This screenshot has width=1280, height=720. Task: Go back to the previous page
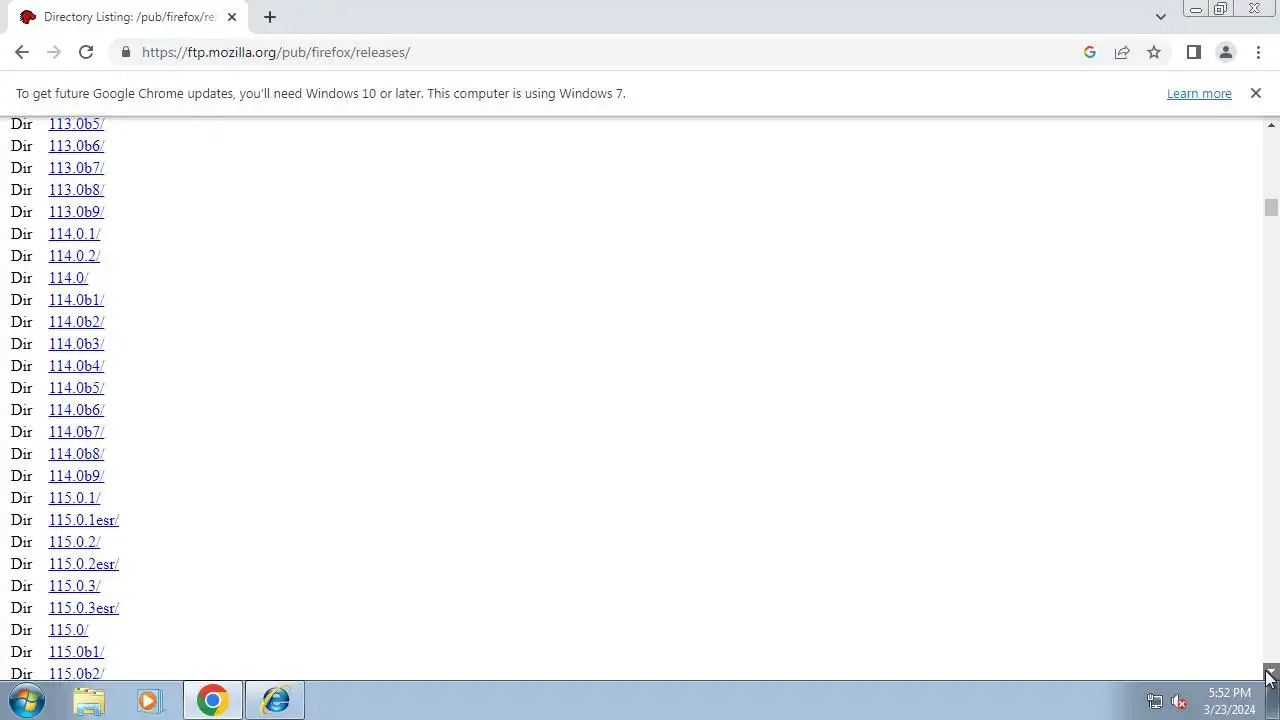[x=22, y=52]
